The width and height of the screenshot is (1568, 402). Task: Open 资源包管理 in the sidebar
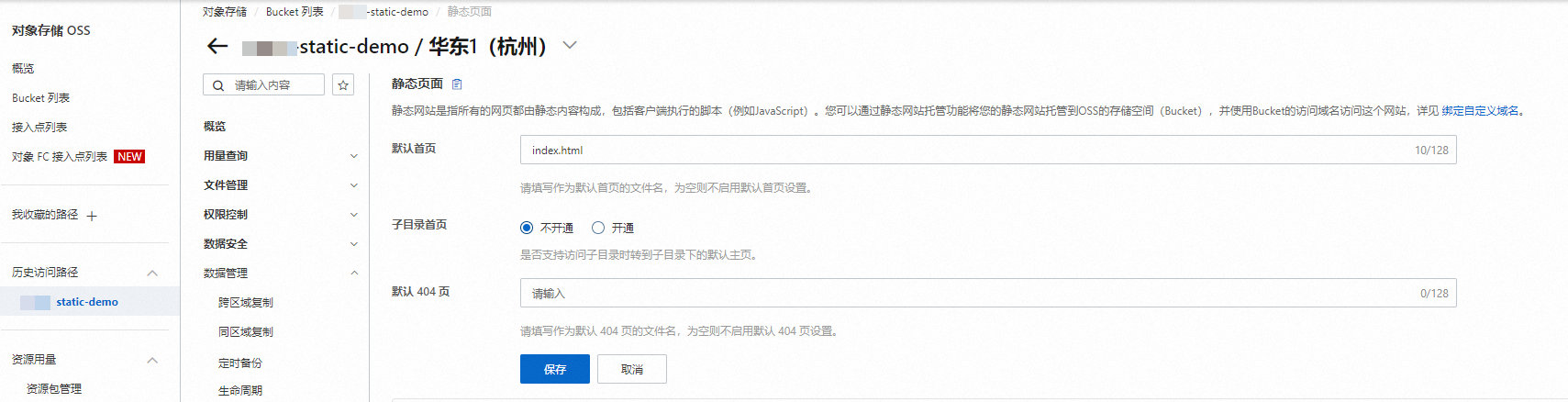pyautogui.click(x=54, y=389)
